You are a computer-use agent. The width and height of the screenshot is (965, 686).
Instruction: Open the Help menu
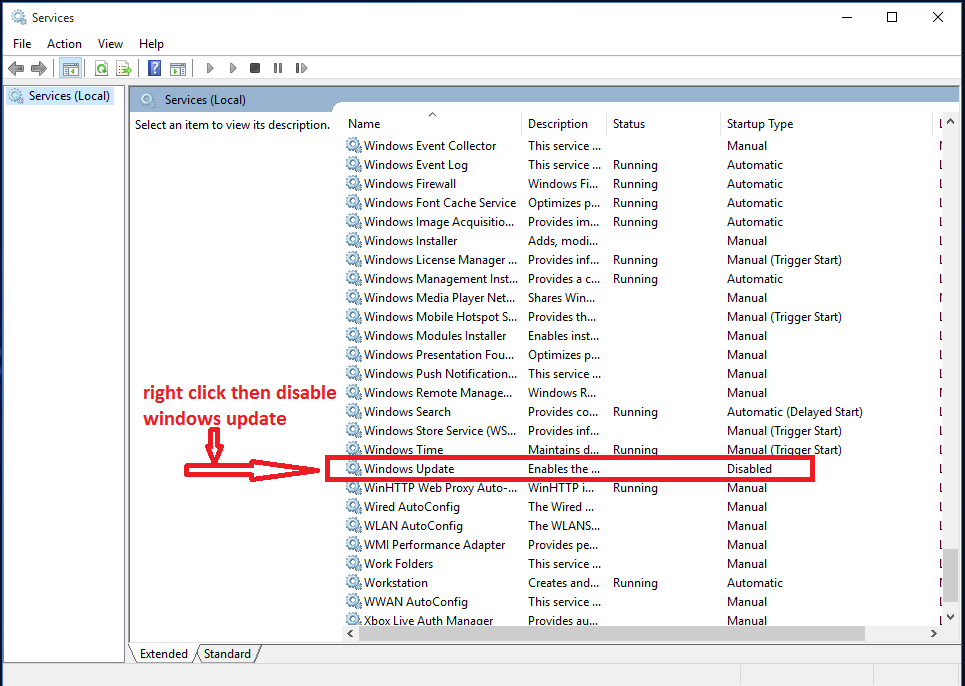point(151,44)
